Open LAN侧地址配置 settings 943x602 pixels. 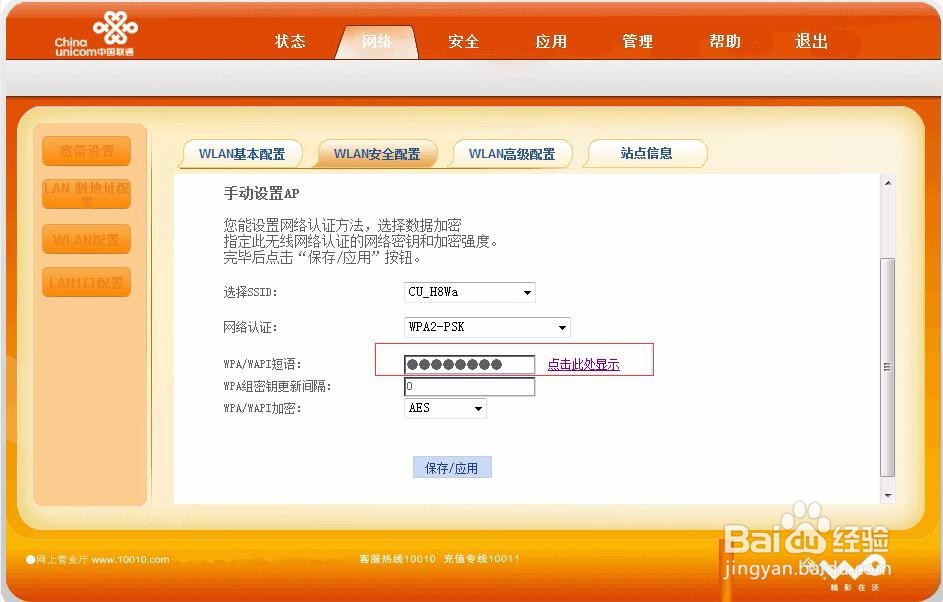[x=86, y=194]
